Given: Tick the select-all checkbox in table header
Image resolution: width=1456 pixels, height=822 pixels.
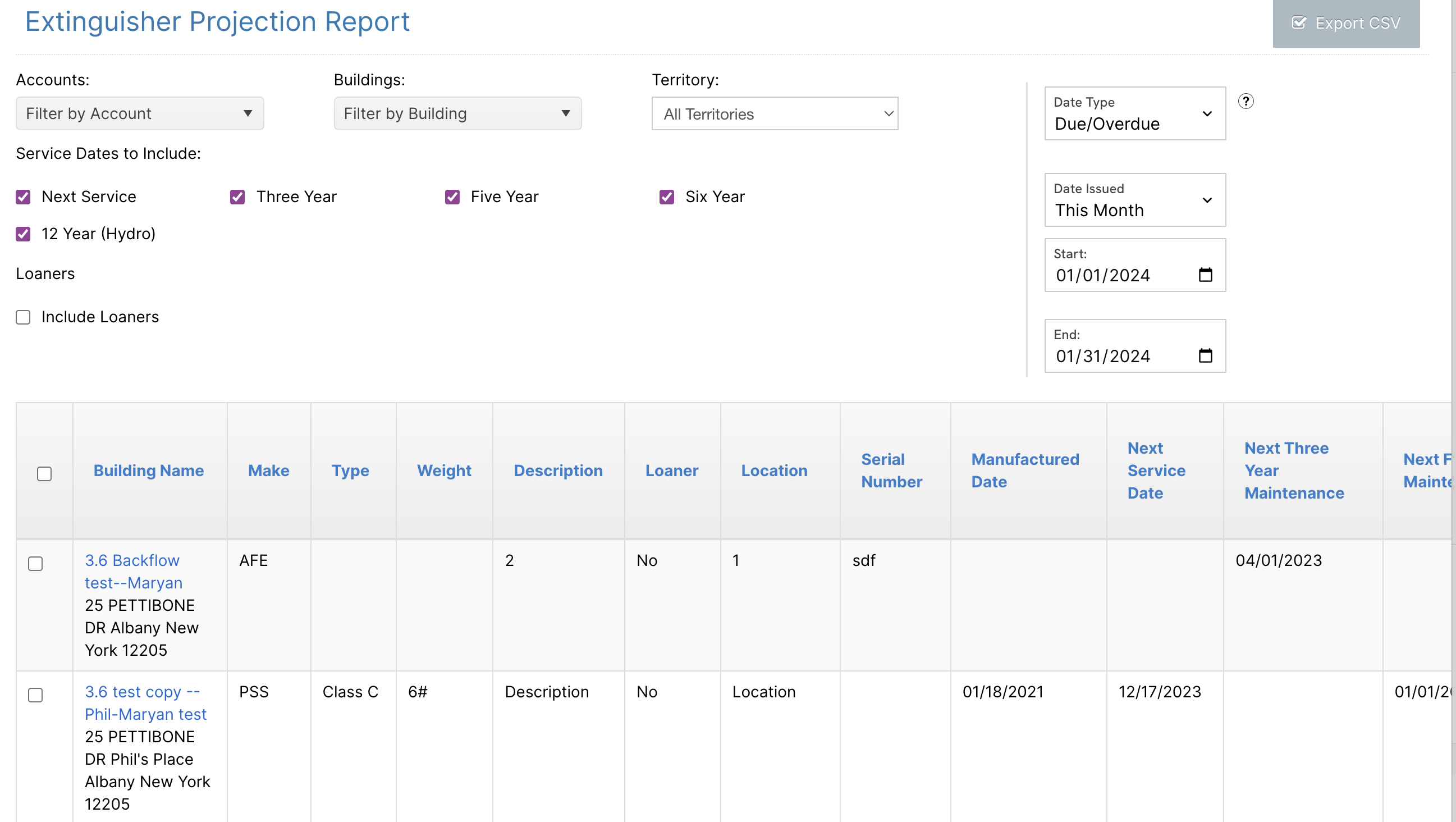Looking at the screenshot, I should pyautogui.click(x=44, y=474).
